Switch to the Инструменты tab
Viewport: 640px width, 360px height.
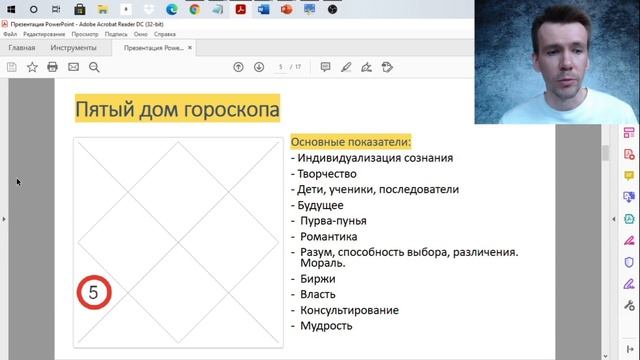pyautogui.click(x=73, y=48)
